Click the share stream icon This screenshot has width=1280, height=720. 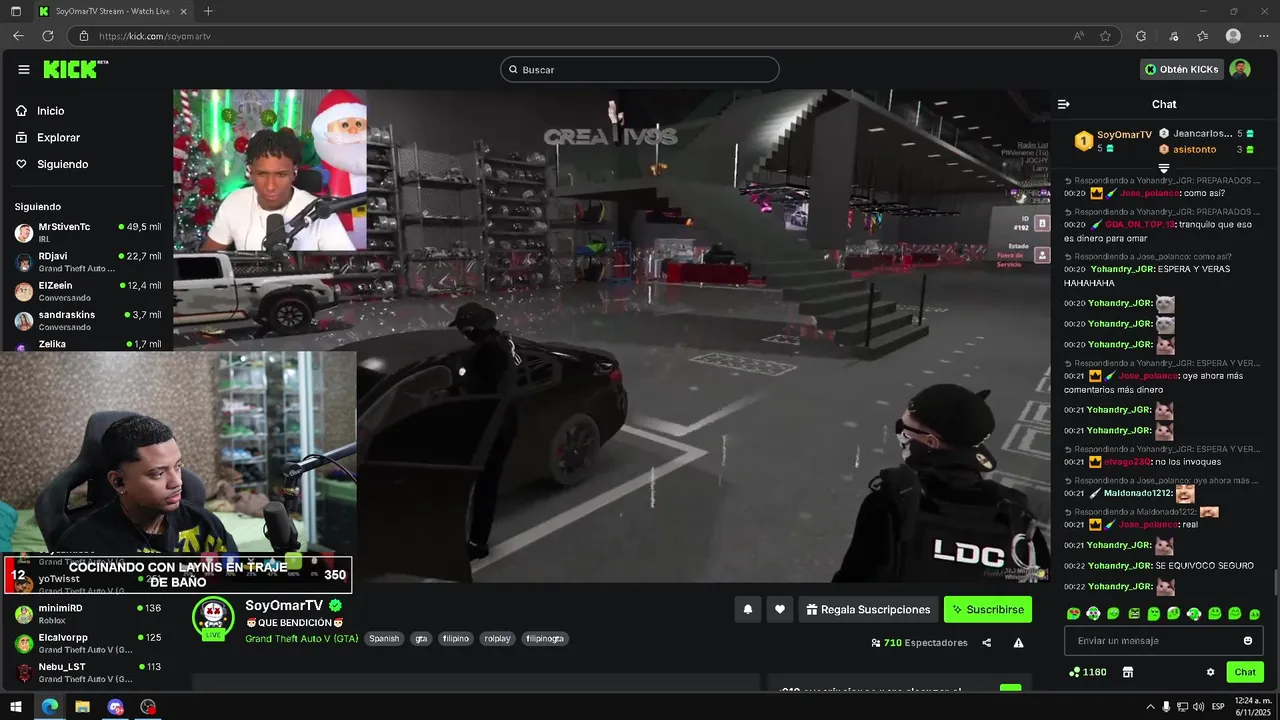(987, 643)
